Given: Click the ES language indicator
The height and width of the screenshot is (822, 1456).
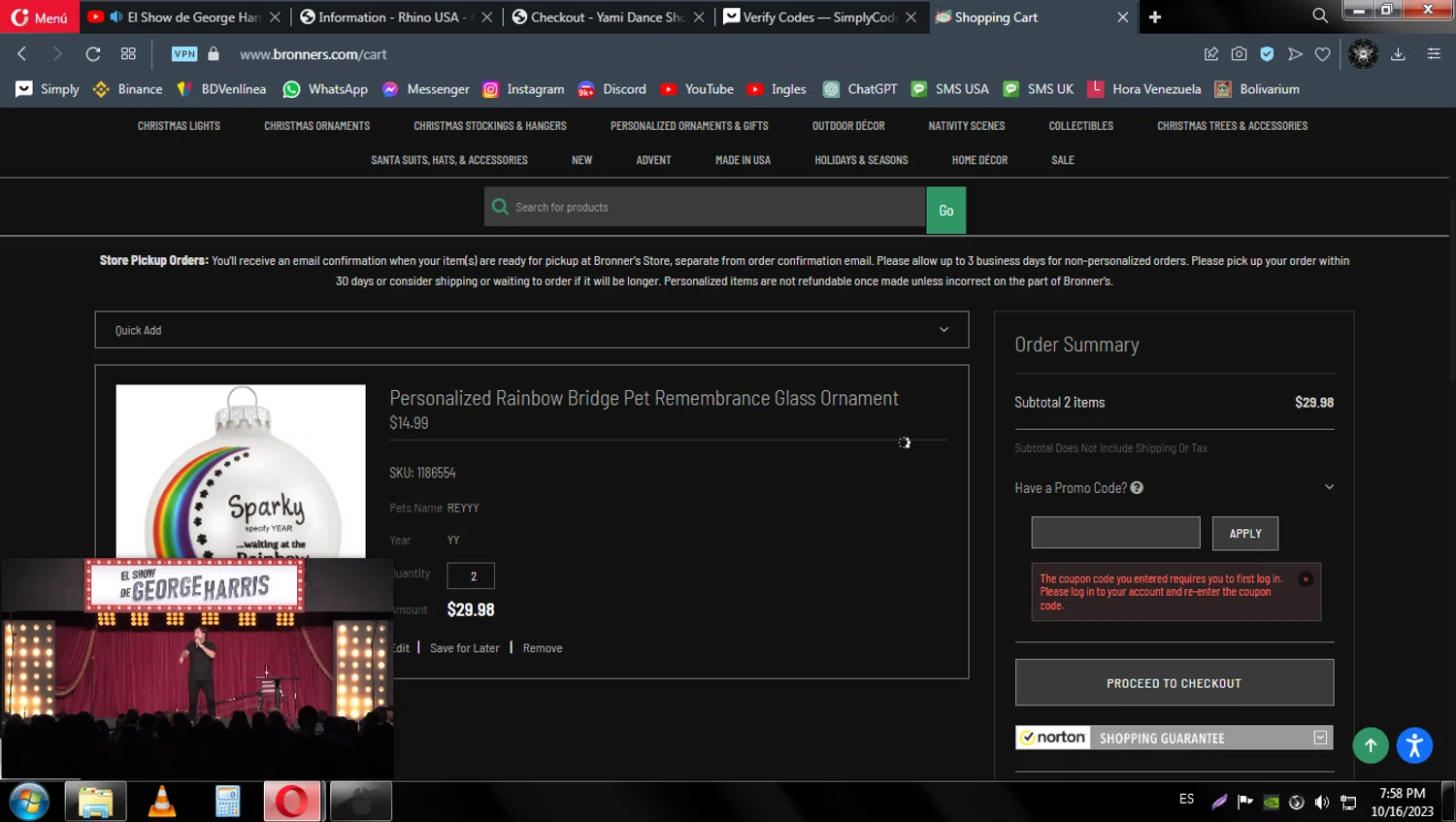Looking at the screenshot, I should coord(1186,799).
